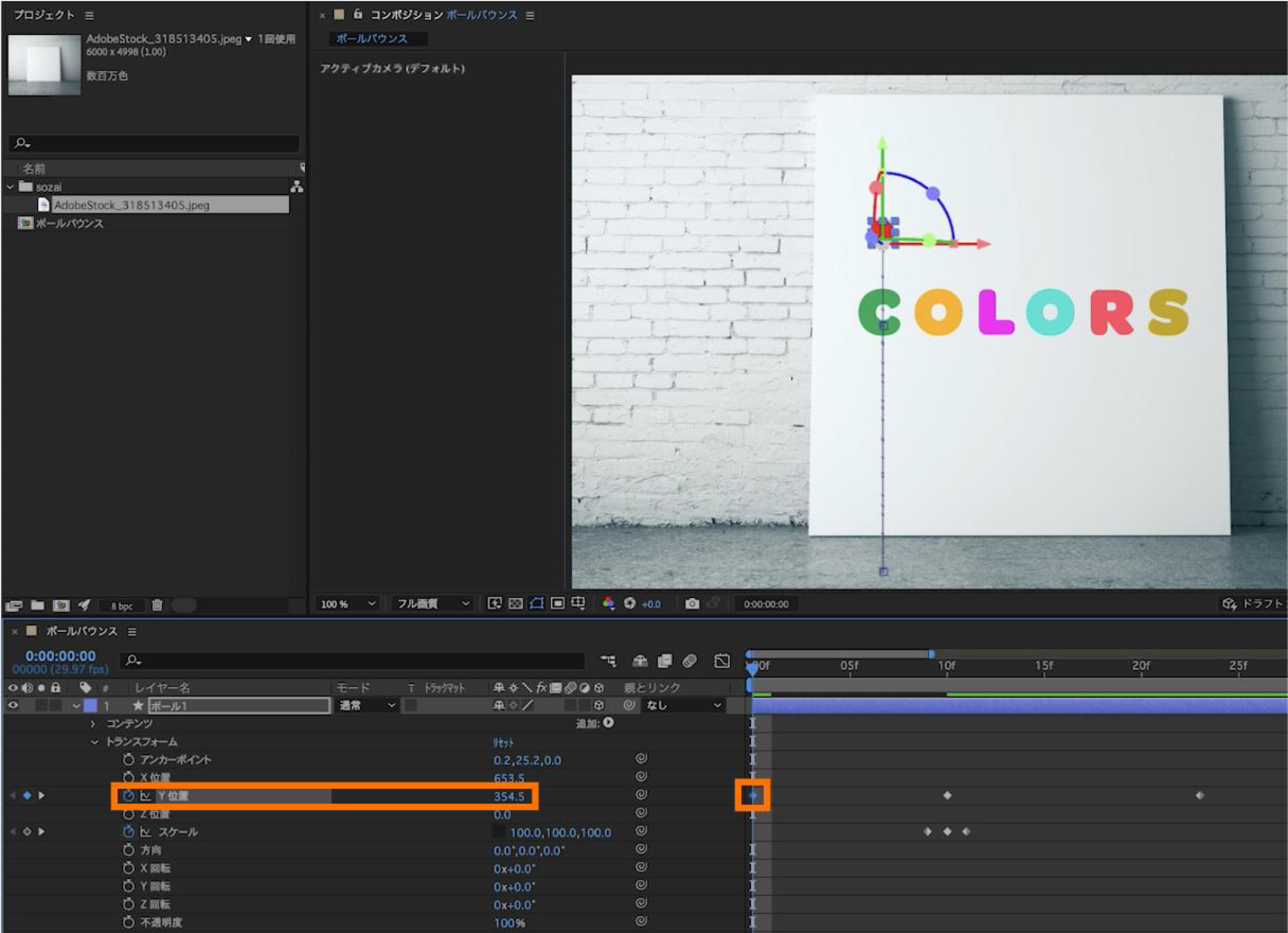This screenshot has height=933, width=1288.
Task: Toggle the mask and shape path visibility icon
Action: pyautogui.click(x=536, y=604)
